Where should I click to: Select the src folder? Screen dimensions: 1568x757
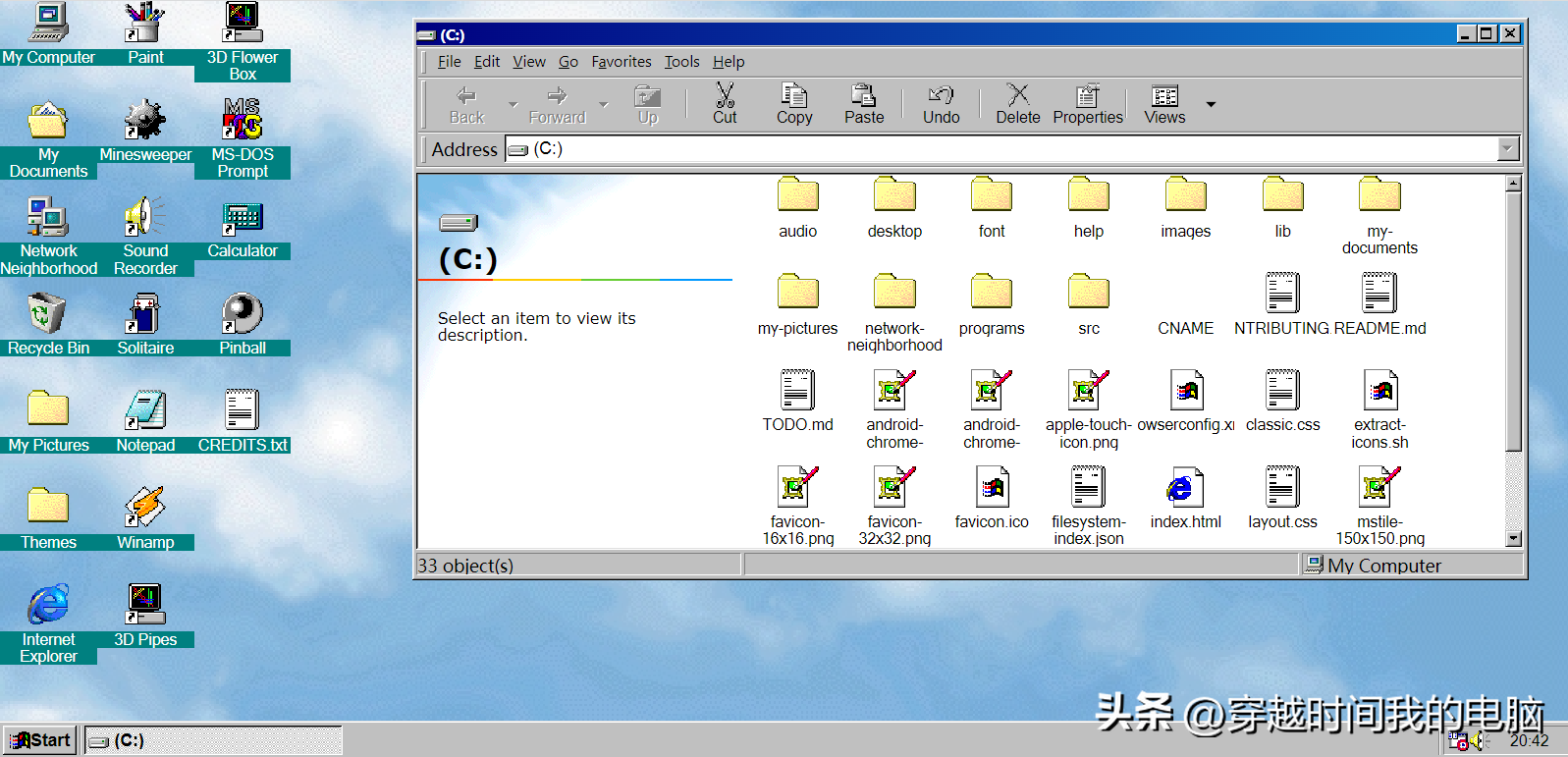tap(1089, 305)
